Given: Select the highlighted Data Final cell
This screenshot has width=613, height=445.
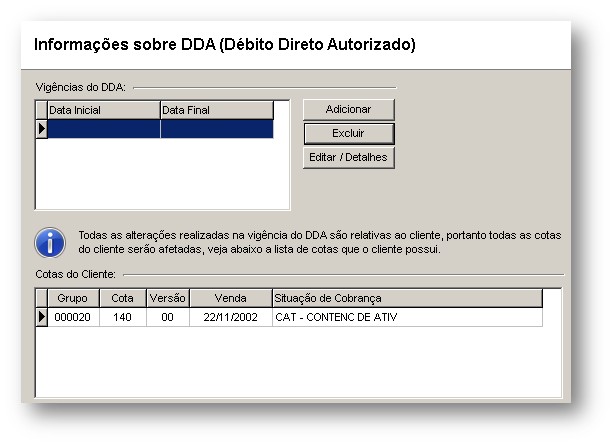Looking at the screenshot, I should [x=217, y=129].
